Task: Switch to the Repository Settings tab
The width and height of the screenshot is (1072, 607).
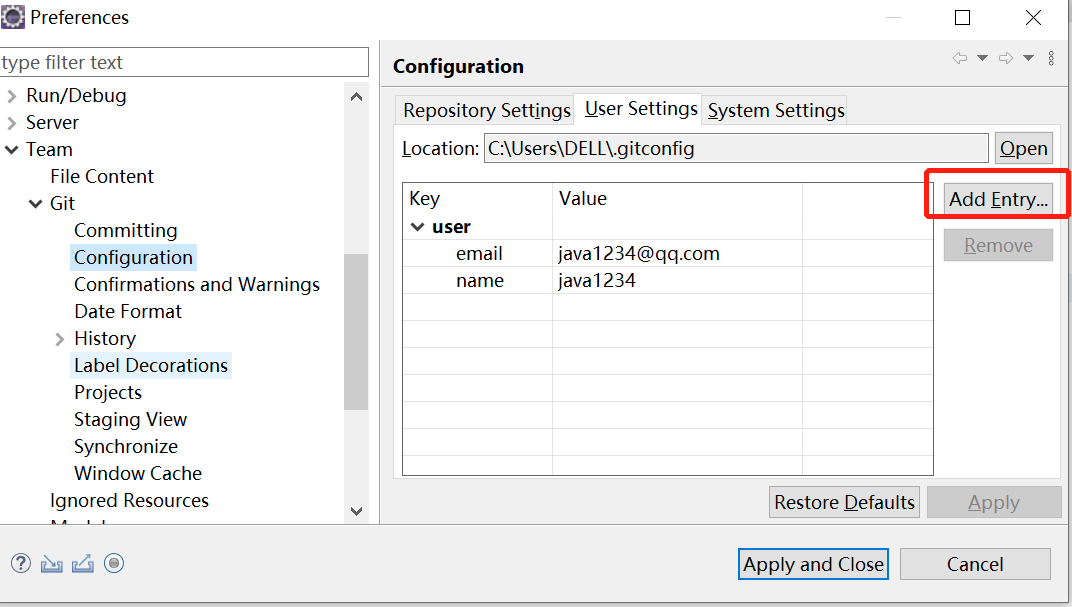Action: [x=487, y=110]
